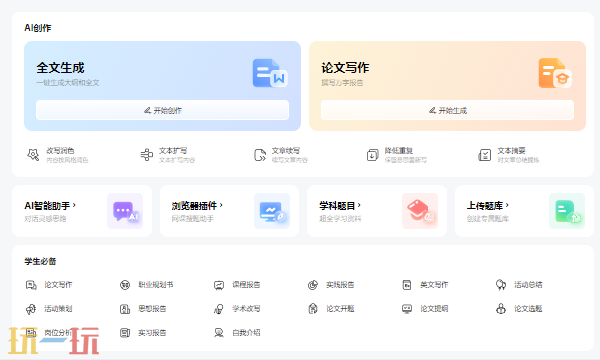Select the 实践报告 icon
Image resolution: width=600 pixels, height=360 pixels.
tap(313, 285)
